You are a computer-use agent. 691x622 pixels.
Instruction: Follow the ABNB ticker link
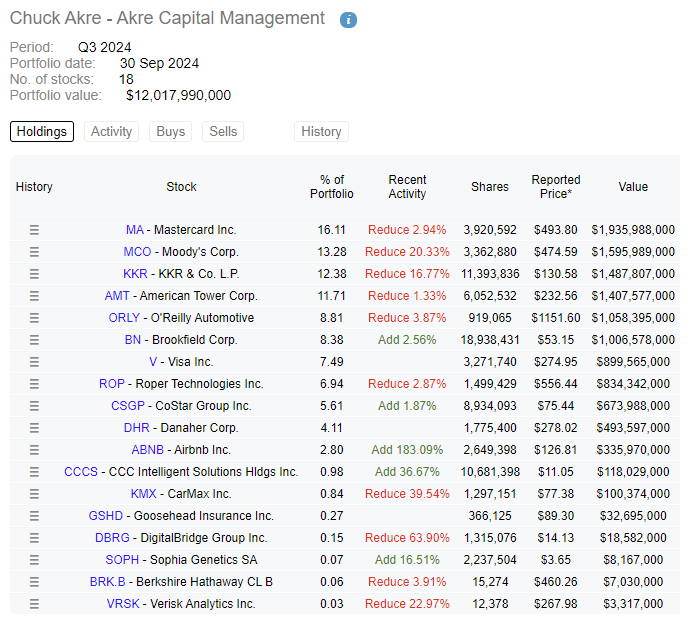pyautogui.click(x=148, y=450)
